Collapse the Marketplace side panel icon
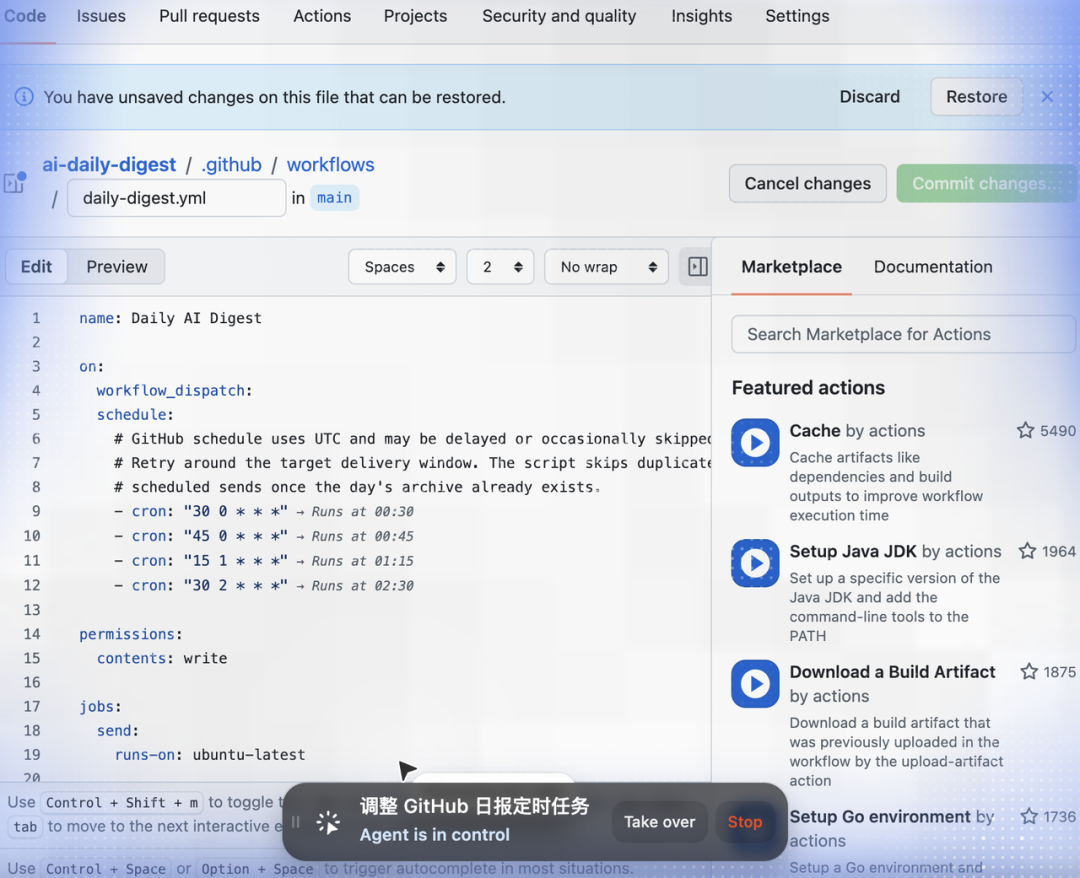The width and height of the screenshot is (1080, 878). (697, 266)
